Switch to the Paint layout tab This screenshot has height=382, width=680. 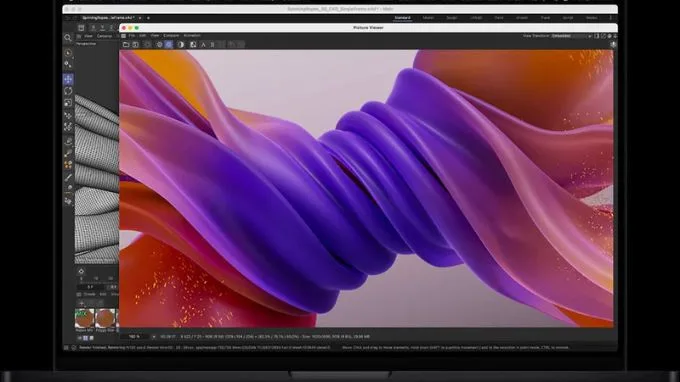pos(499,18)
